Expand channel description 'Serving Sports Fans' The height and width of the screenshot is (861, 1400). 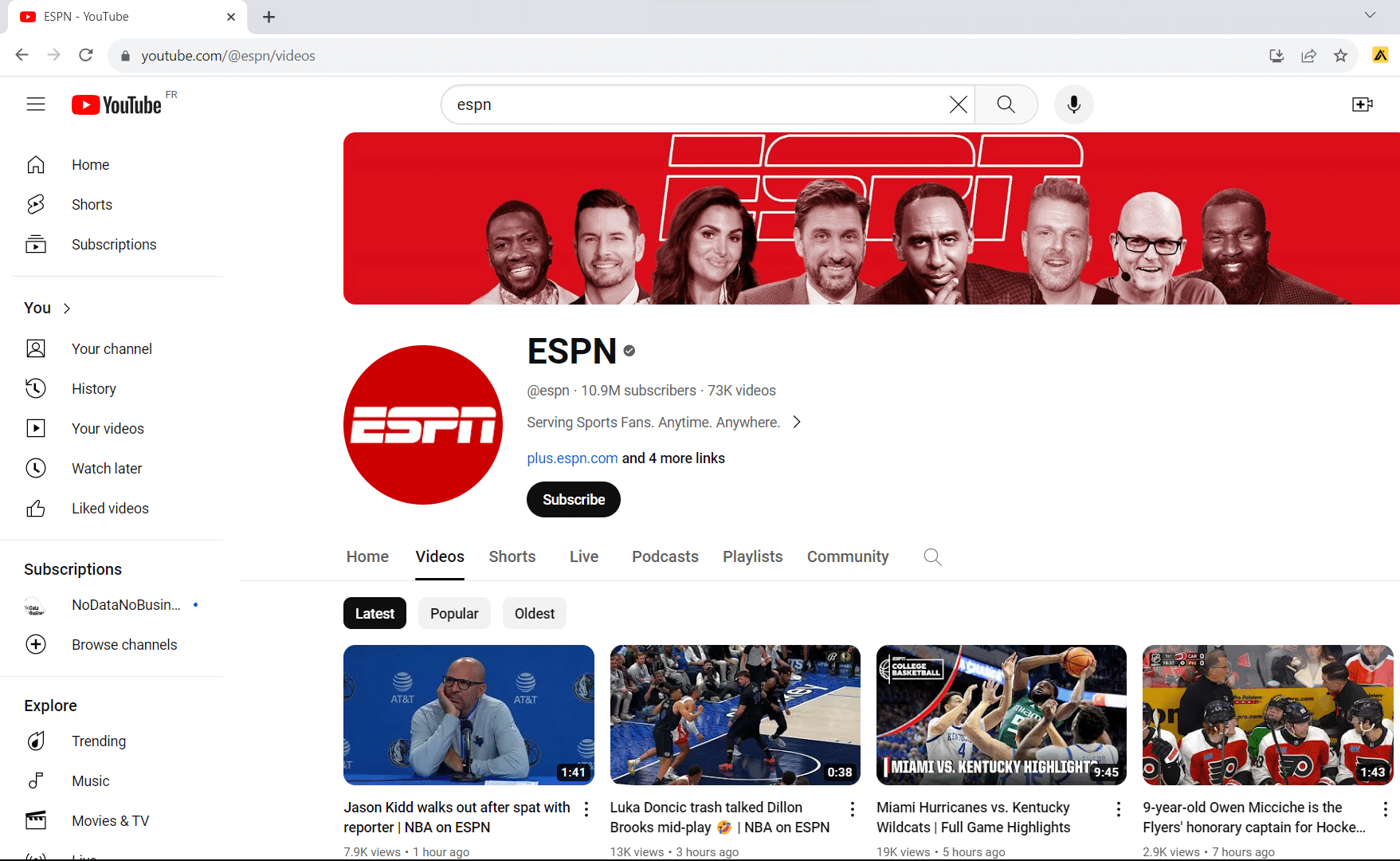click(x=796, y=423)
